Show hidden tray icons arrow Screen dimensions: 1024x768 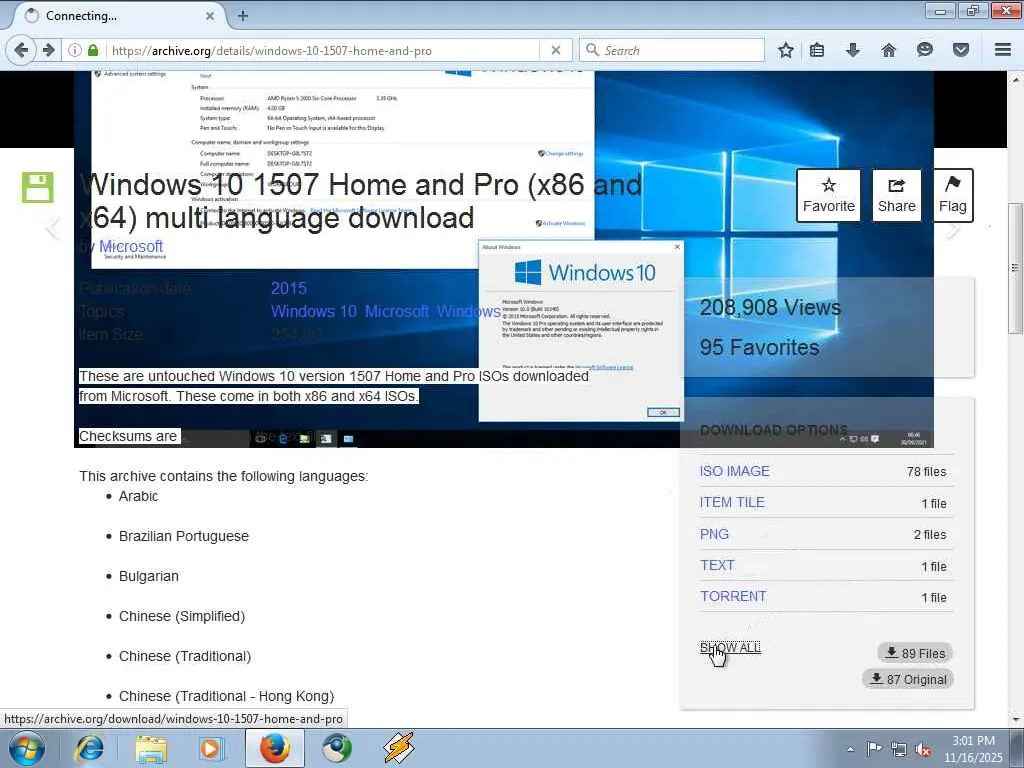(x=850, y=749)
